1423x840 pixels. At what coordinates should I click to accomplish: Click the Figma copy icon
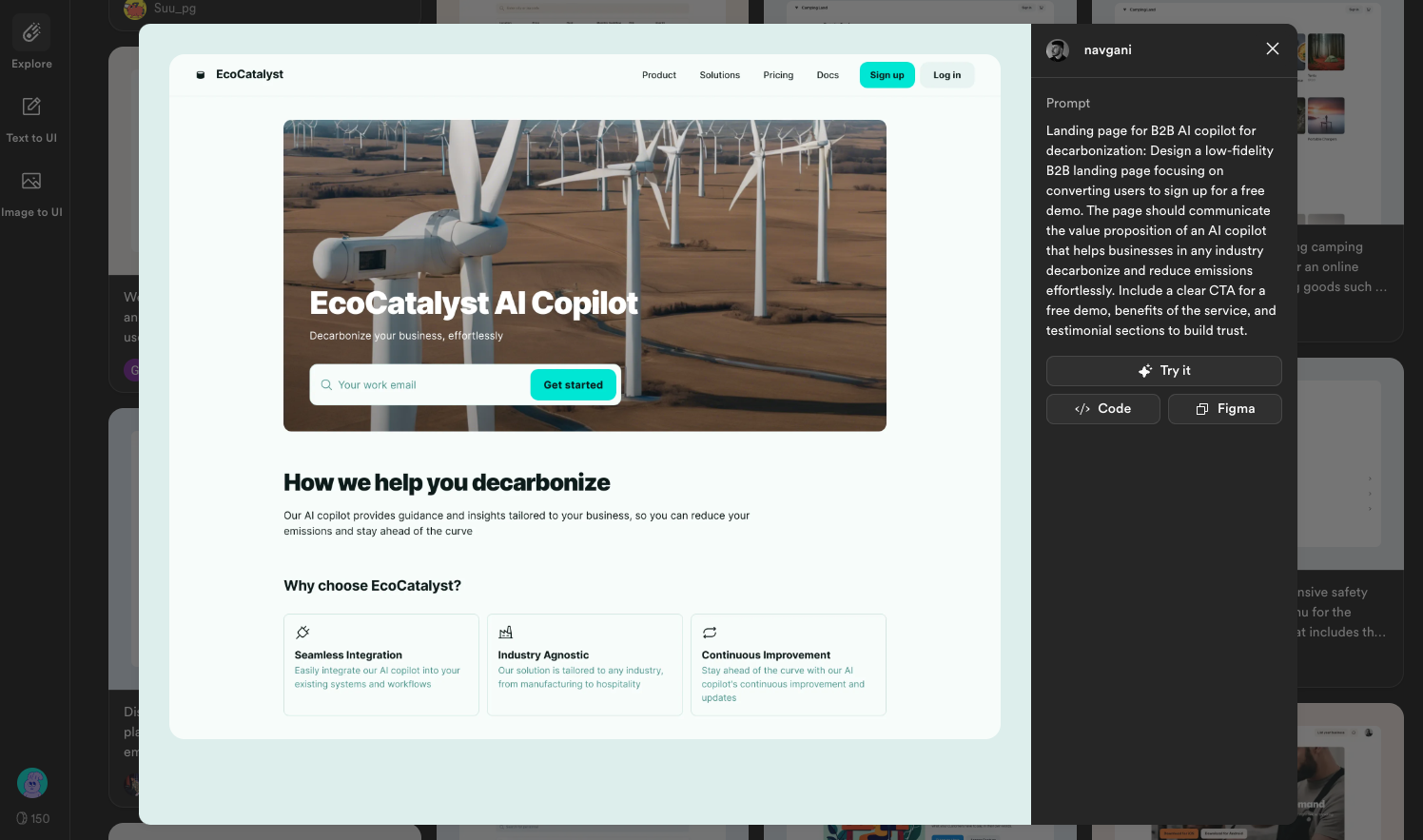coord(1202,409)
